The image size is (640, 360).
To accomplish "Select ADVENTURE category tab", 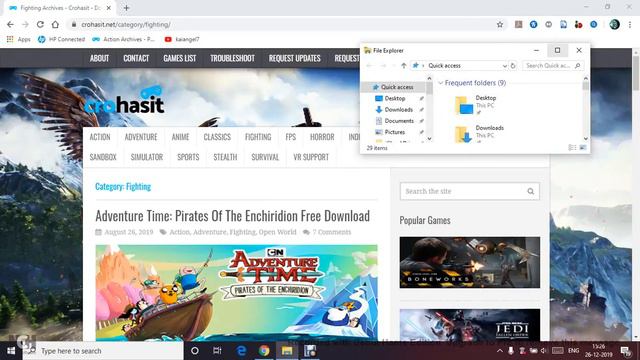I will (x=141, y=137).
